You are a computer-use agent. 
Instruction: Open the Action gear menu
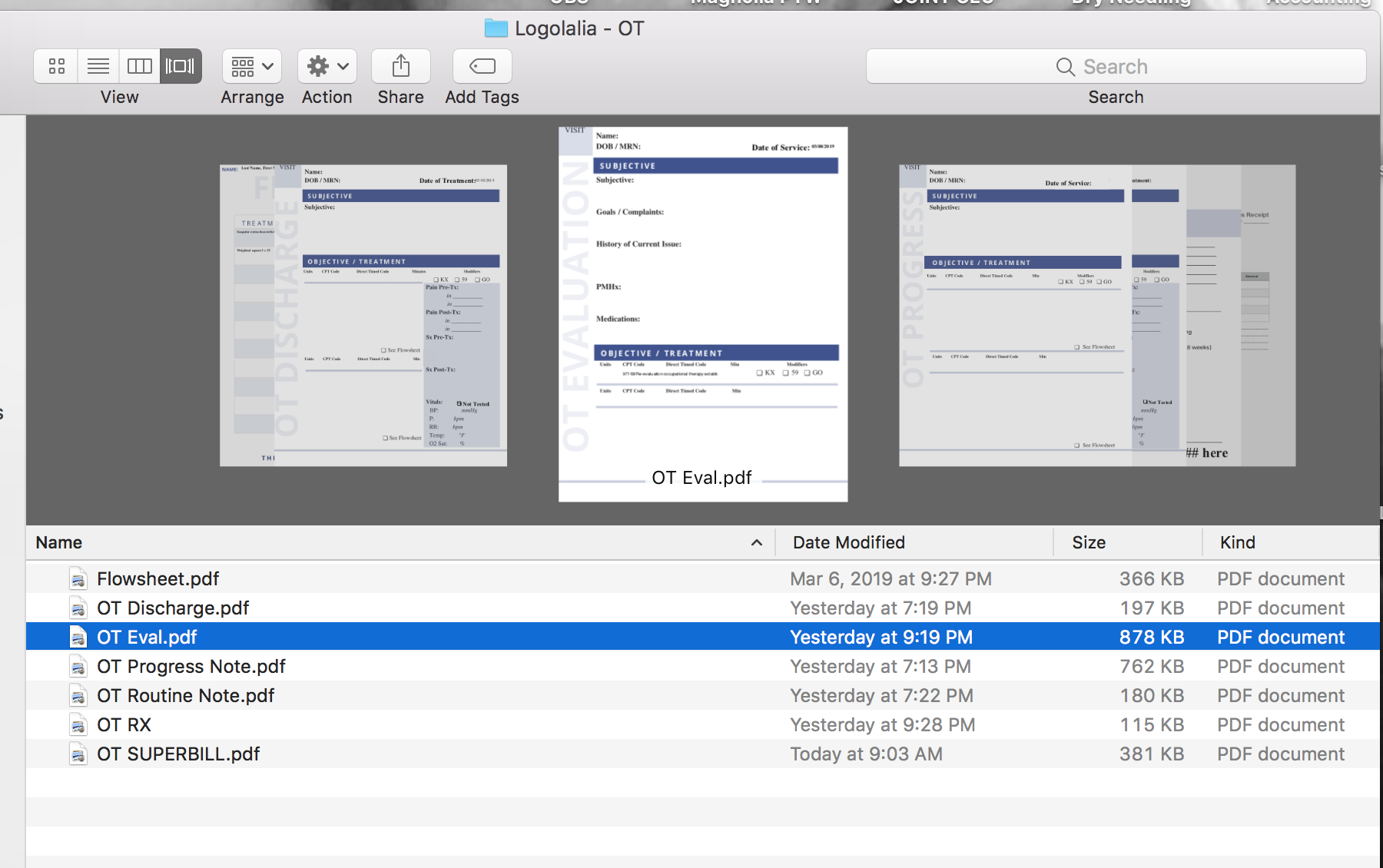[x=327, y=66]
